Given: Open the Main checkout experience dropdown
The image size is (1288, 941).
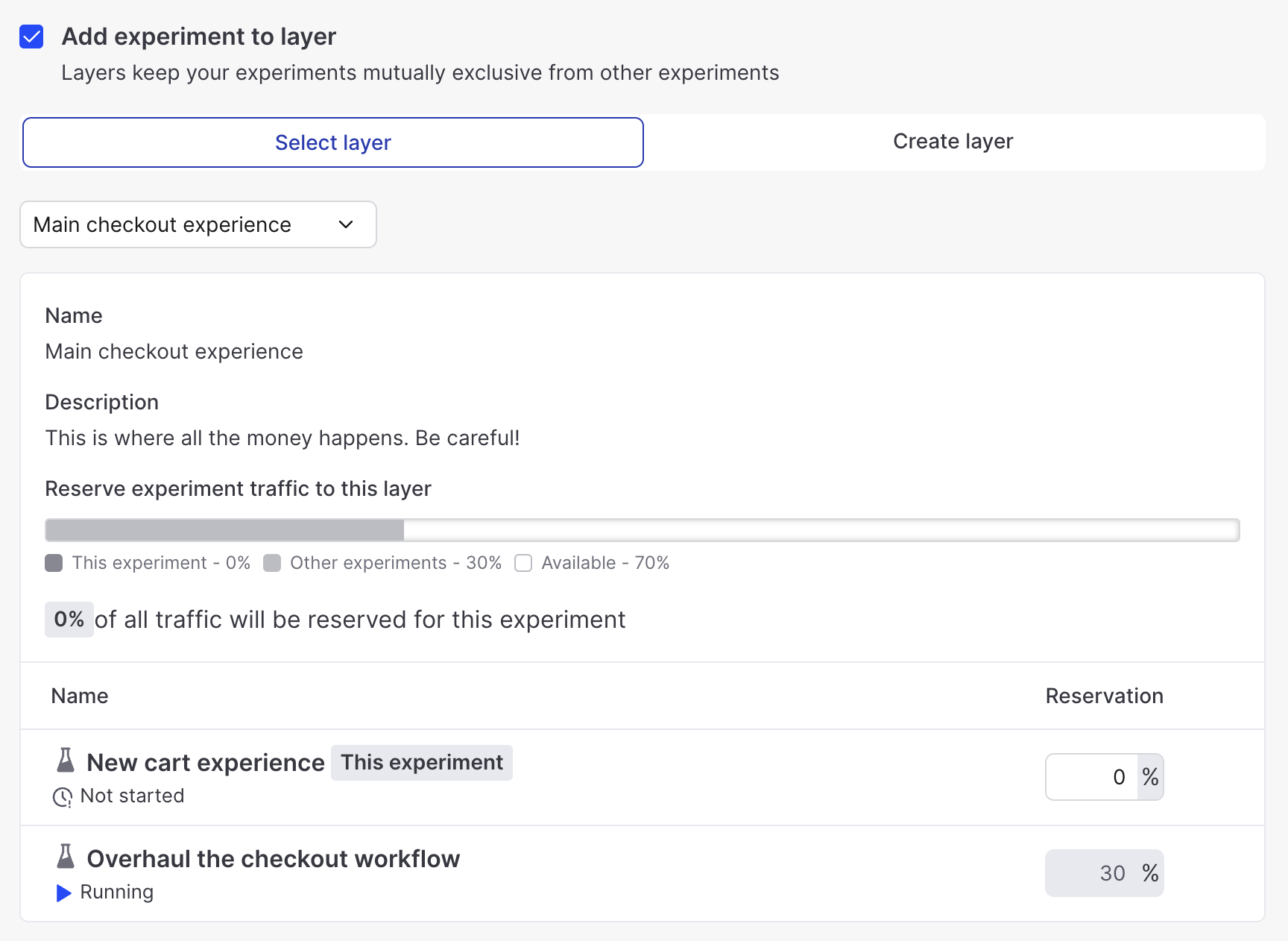Looking at the screenshot, I should click(x=198, y=224).
